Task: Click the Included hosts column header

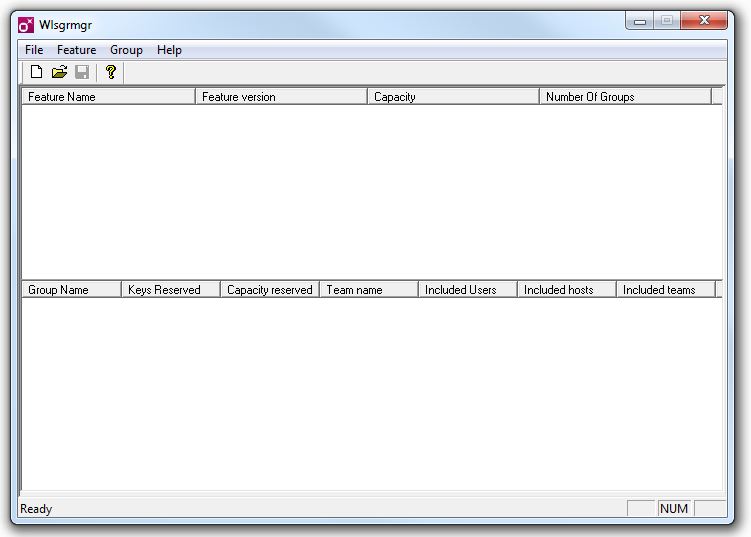Action: [567, 290]
